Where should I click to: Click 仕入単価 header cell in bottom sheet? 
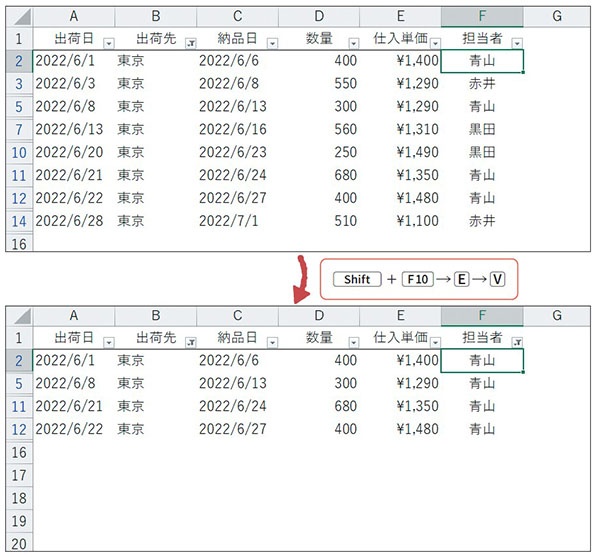click(x=400, y=338)
